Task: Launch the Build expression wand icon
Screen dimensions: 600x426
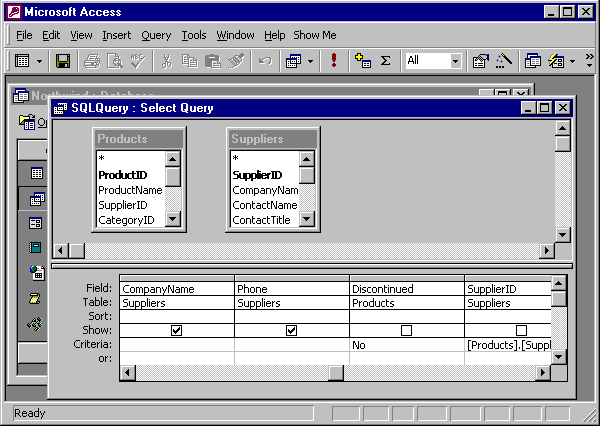Action: click(504, 61)
